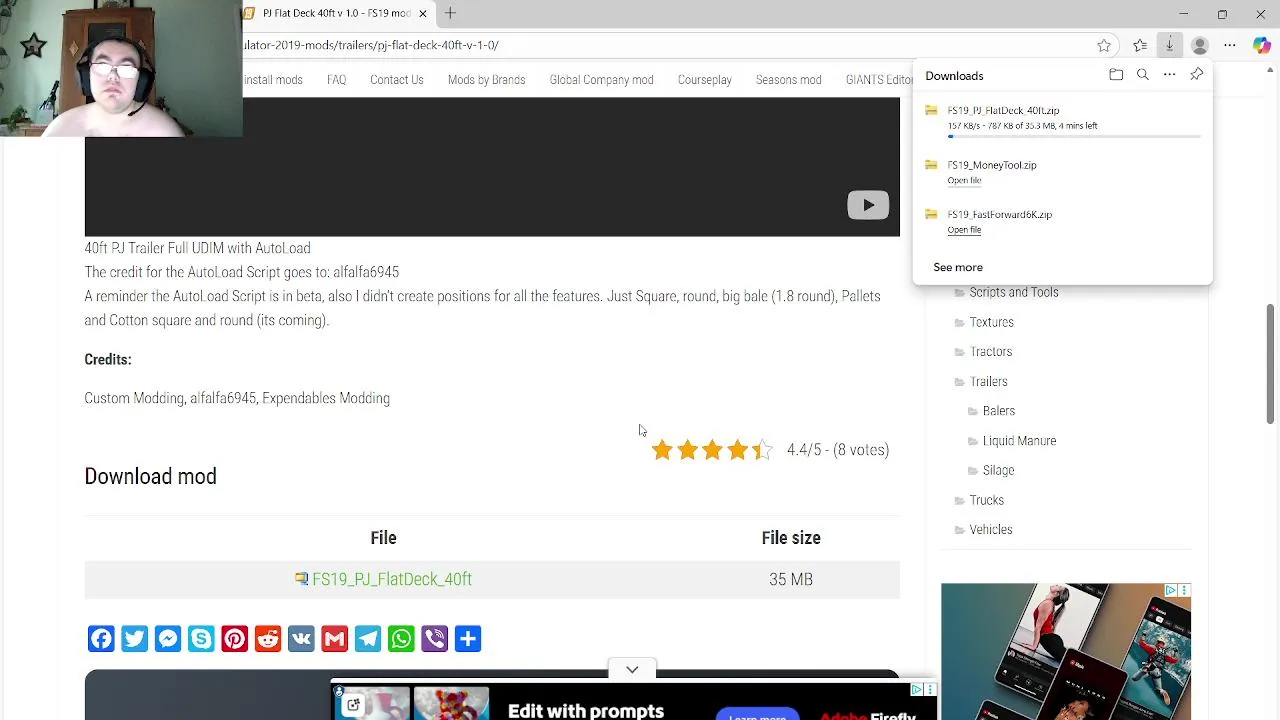The height and width of the screenshot is (720, 1280).
Task: Share via the Telegram icon
Action: coord(368,639)
